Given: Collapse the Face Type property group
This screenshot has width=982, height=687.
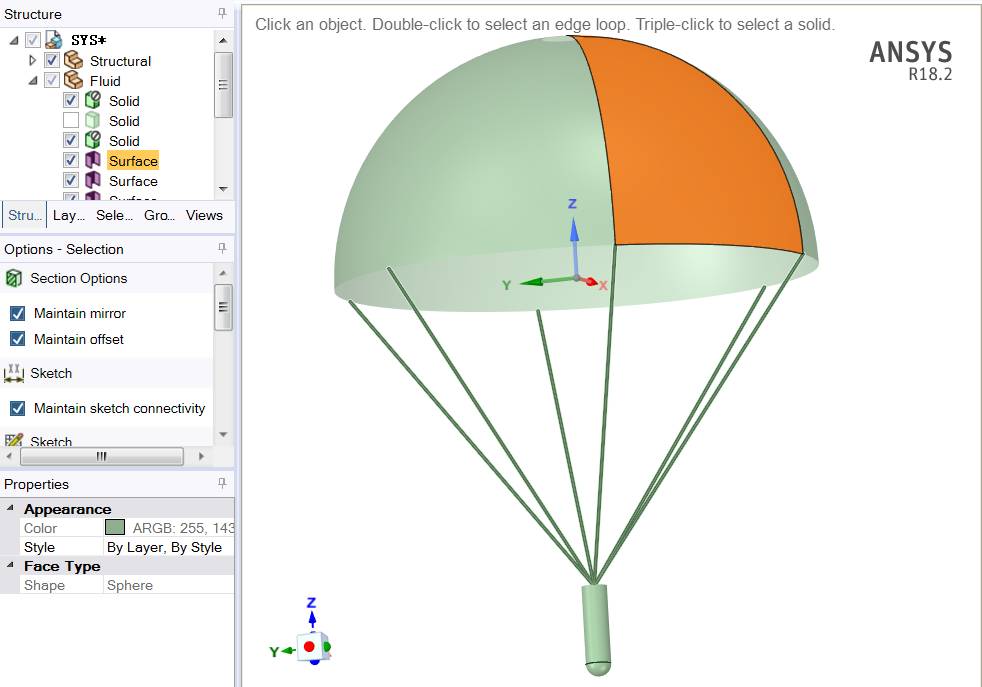Looking at the screenshot, I should click(10, 565).
